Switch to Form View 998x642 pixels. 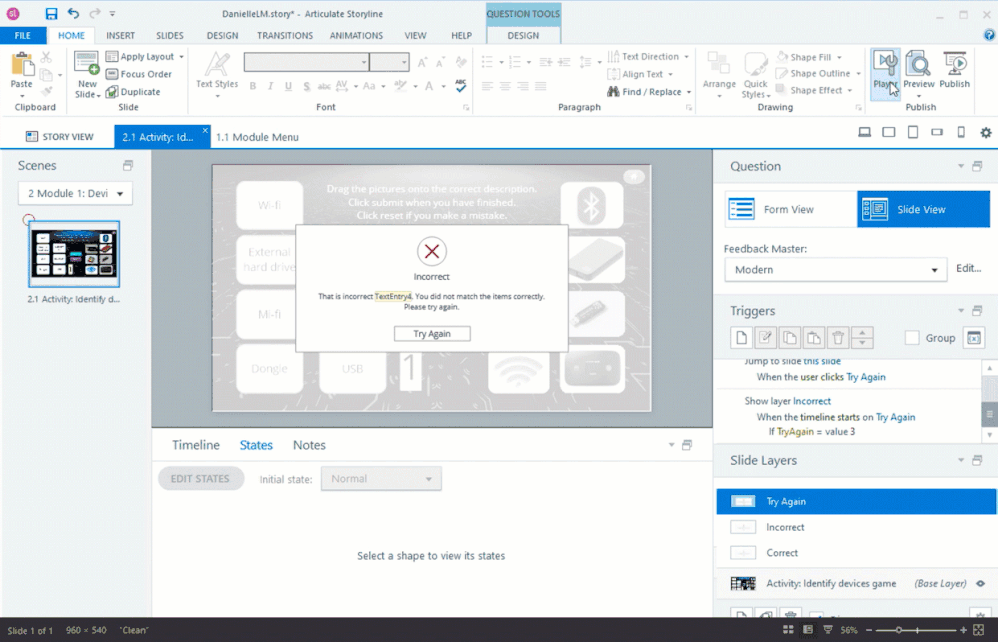tap(790, 210)
